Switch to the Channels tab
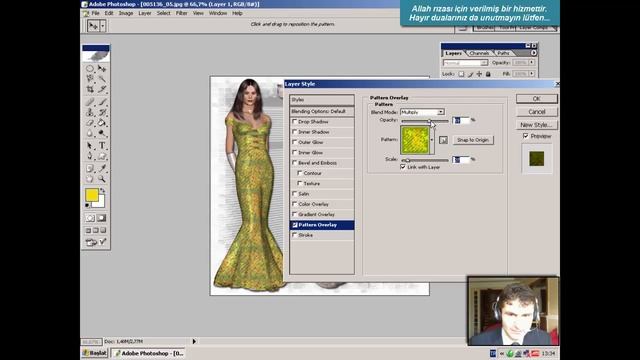Screen dimensions: 640x360 [479, 53]
